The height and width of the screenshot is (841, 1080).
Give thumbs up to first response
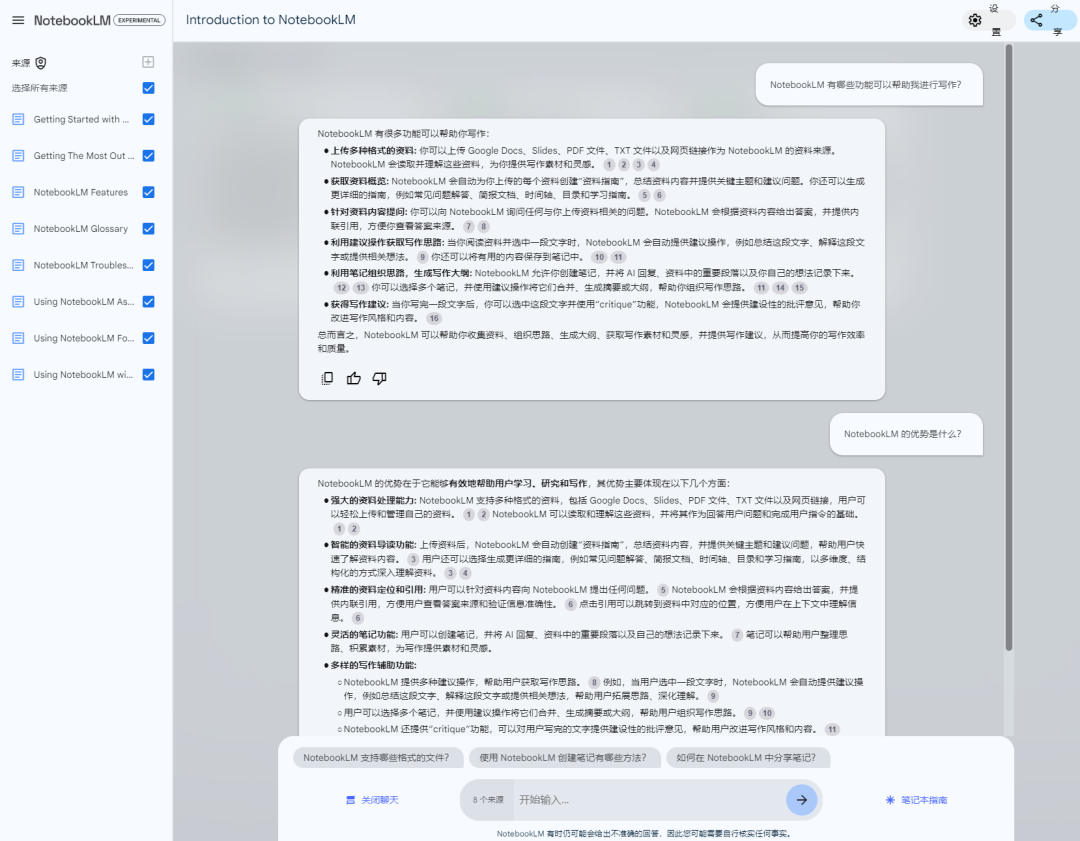[353, 378]
